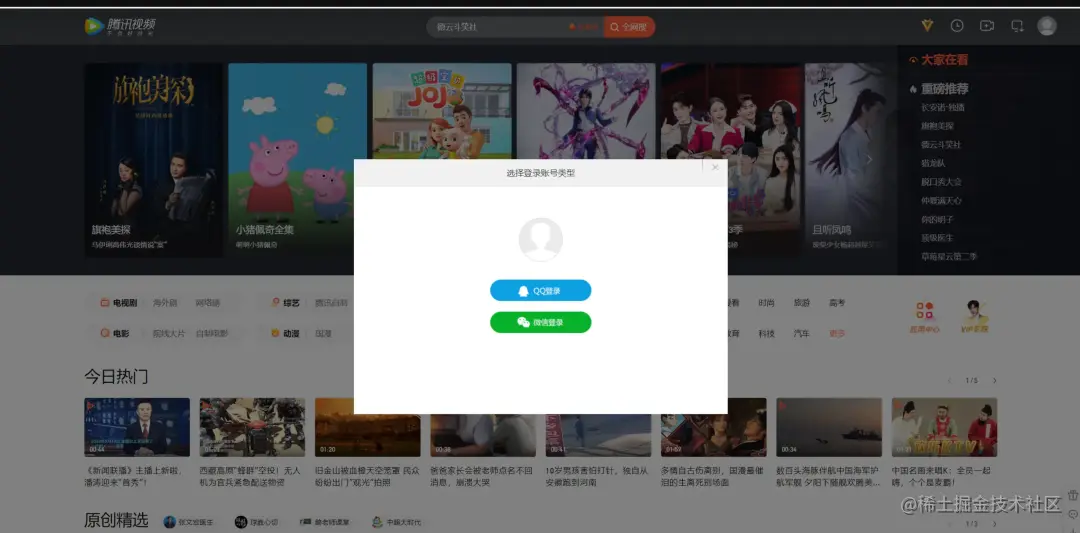This screenshot has height=533, width=1080.
Task: Select 重磅推荐 heading in the sidebar
Action: 945,89
